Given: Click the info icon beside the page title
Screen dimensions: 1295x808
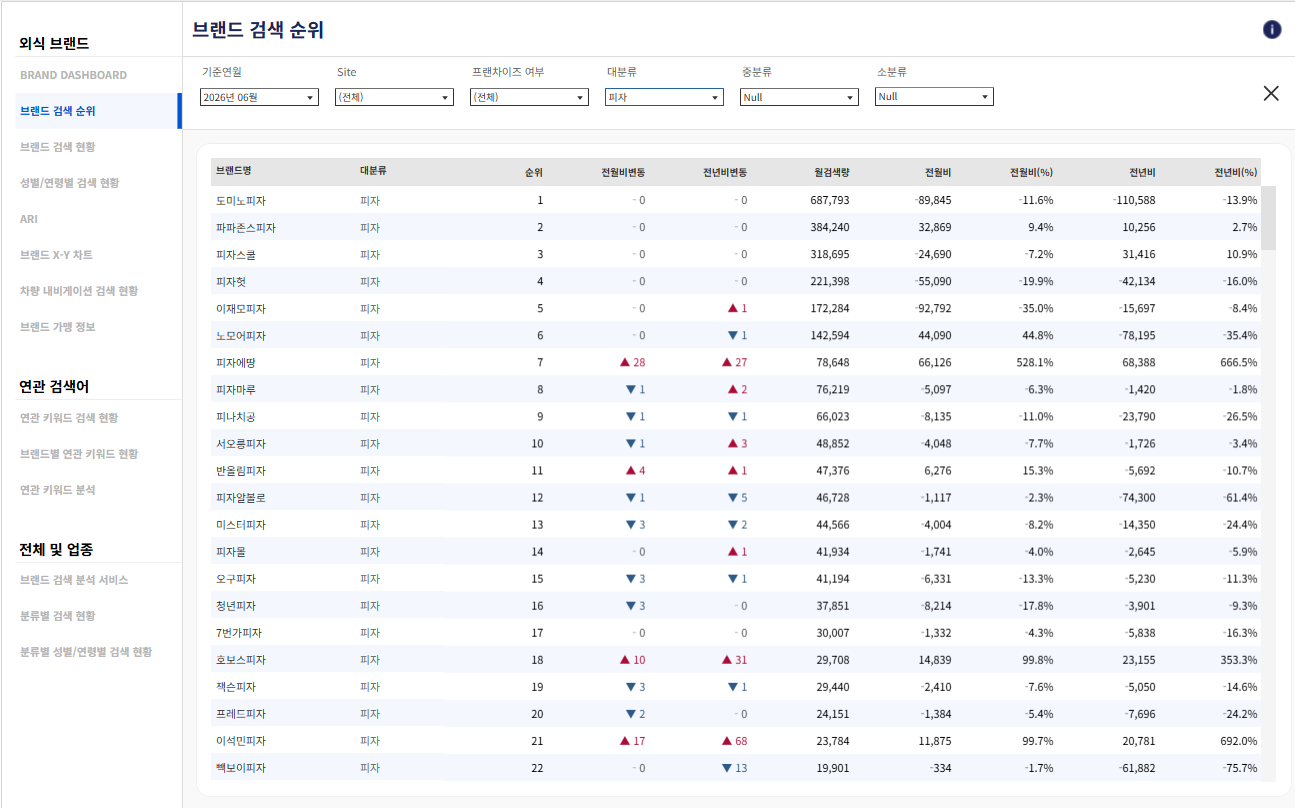Looking at the screenshot, I should pyautogui.click(x=1272, y=30).
